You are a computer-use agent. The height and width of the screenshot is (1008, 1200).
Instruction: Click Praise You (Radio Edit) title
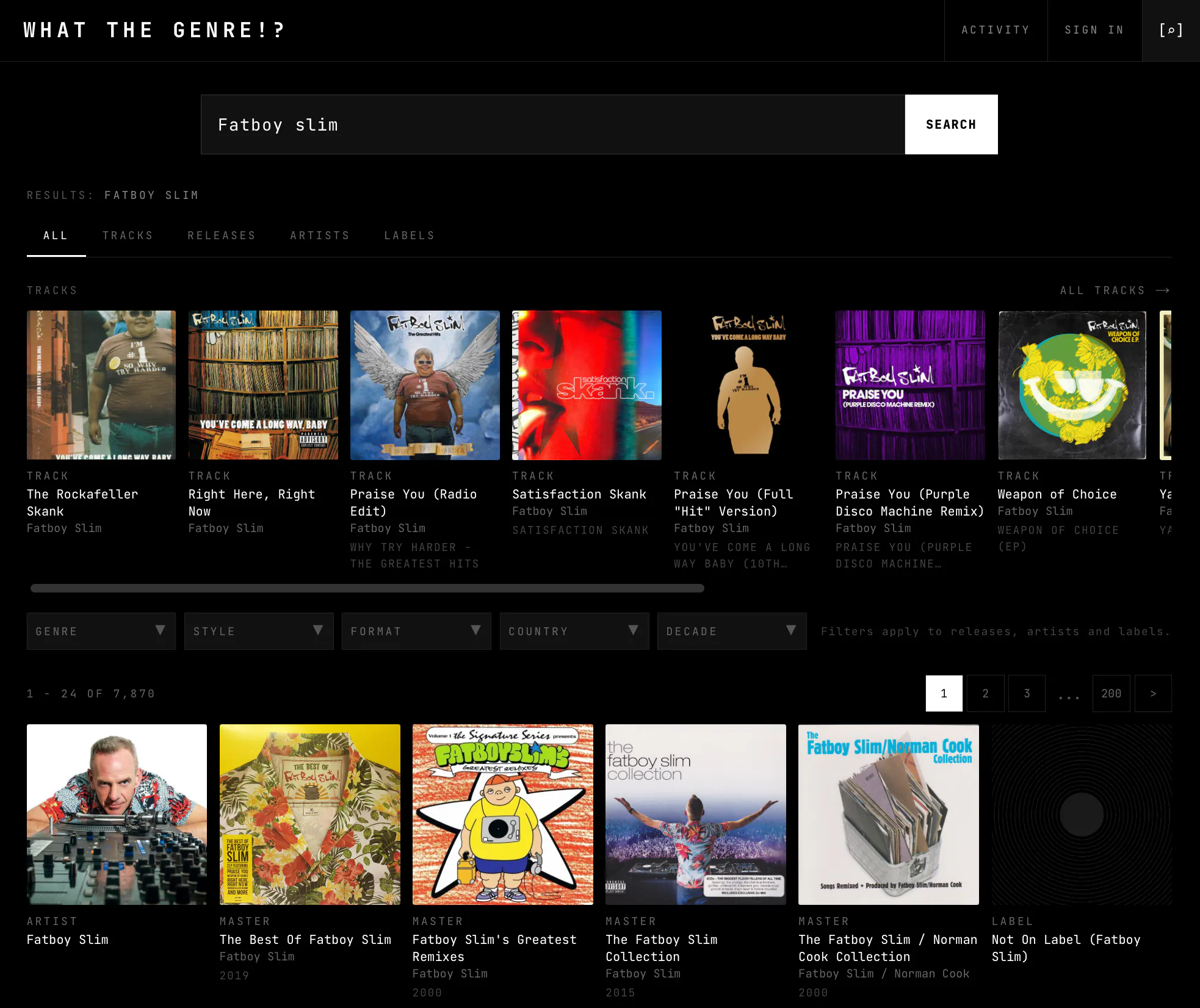tap(413, 503)
